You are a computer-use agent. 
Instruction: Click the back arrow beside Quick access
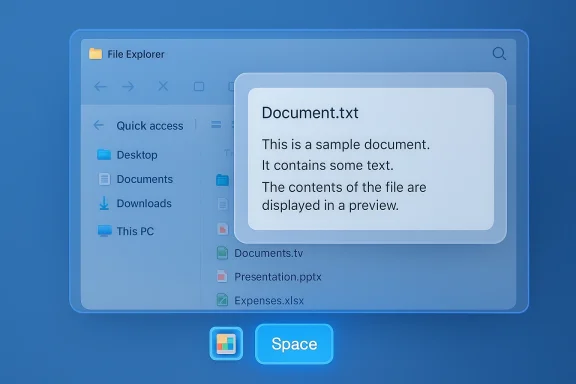[98, 125]
